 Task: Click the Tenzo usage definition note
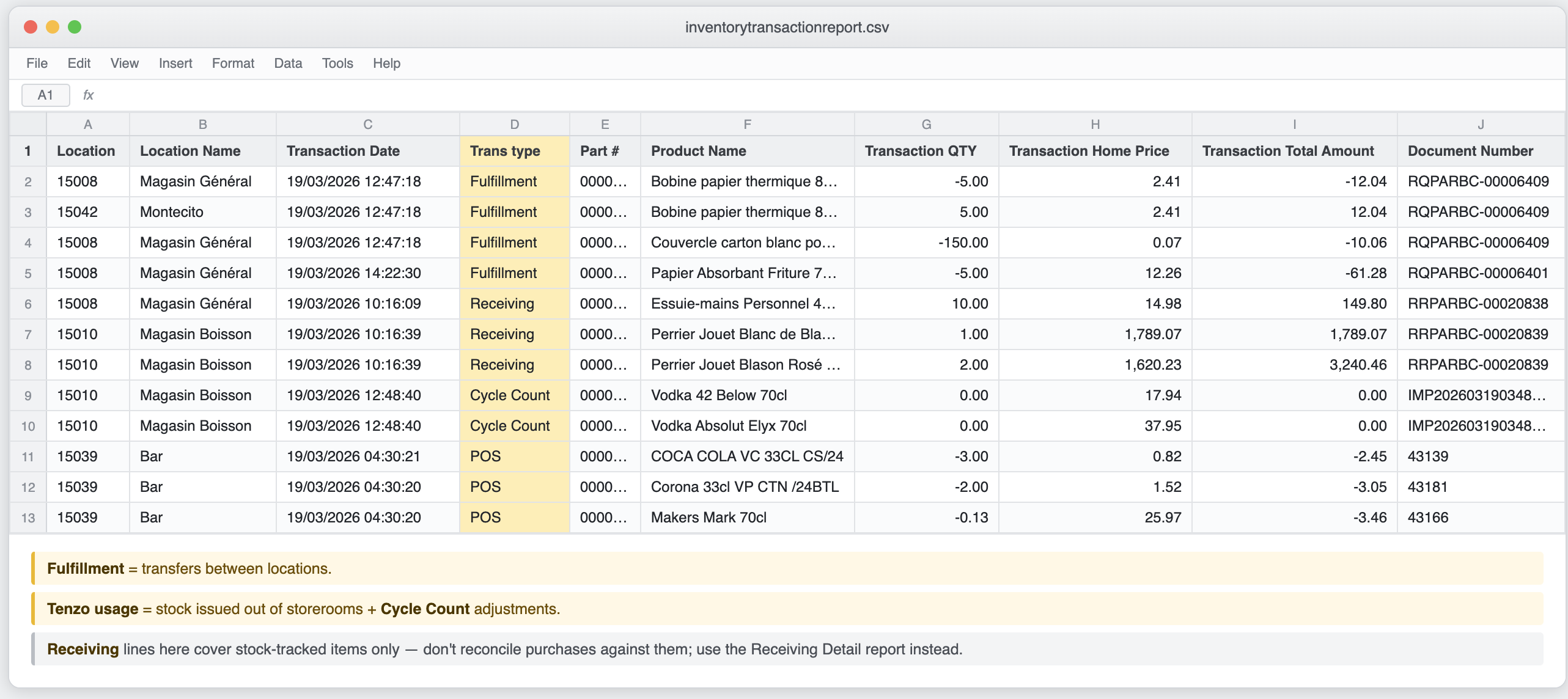[787, 609]
